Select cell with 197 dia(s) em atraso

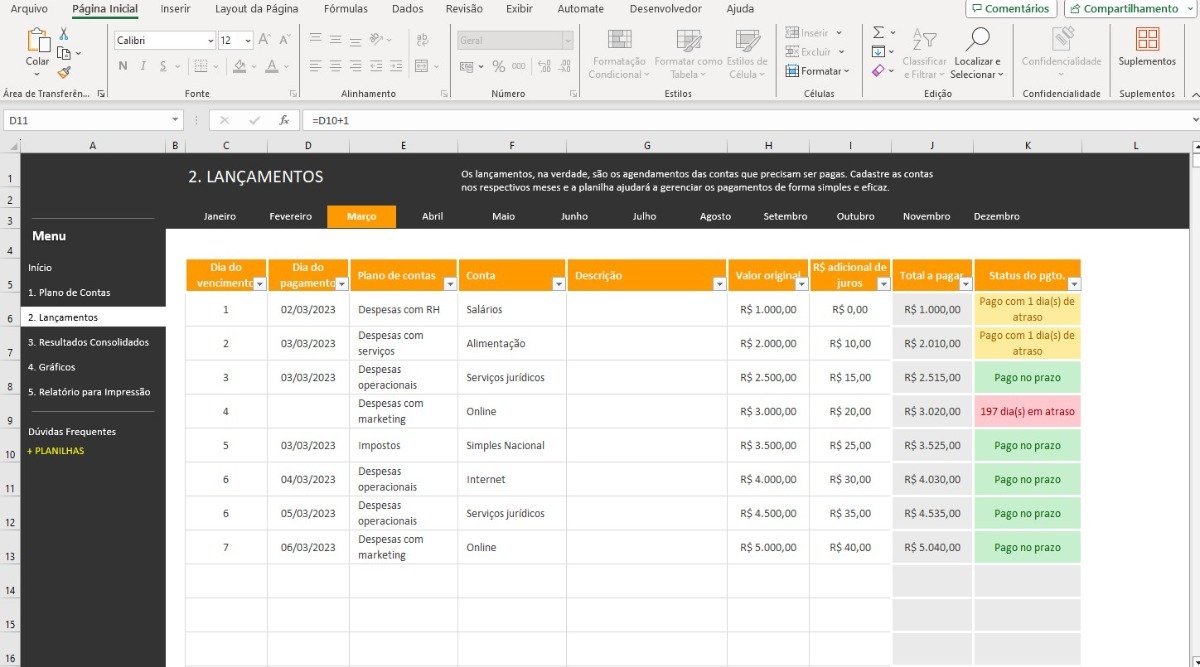pos(1027,411)
